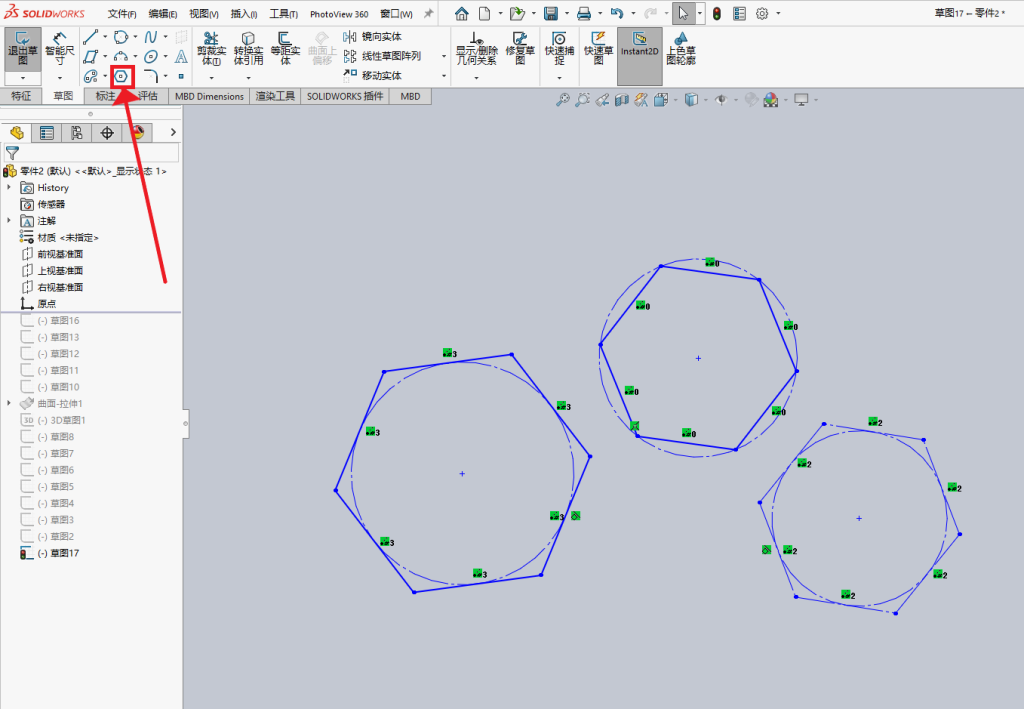
Task: Open the 工具(T) menu
Action: pyautogui.click(x=284, y=14)
